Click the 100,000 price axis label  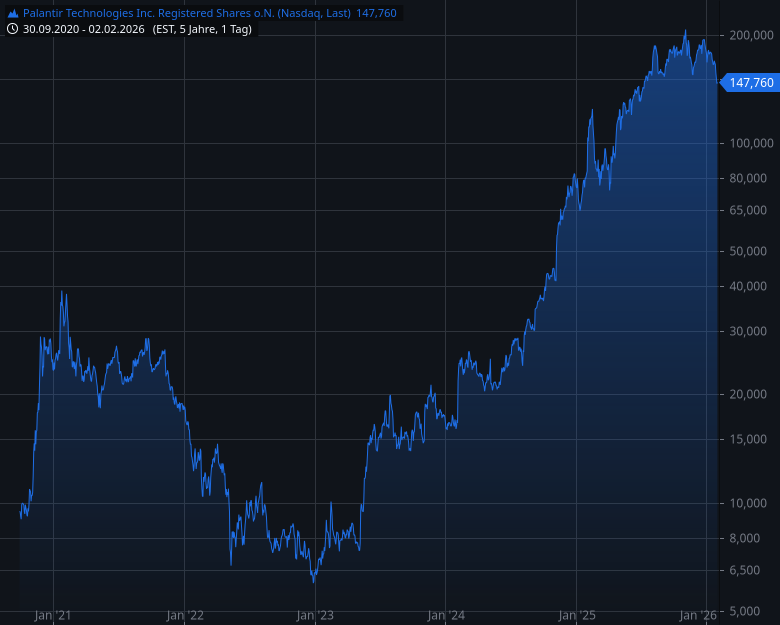tap(751, 143)
